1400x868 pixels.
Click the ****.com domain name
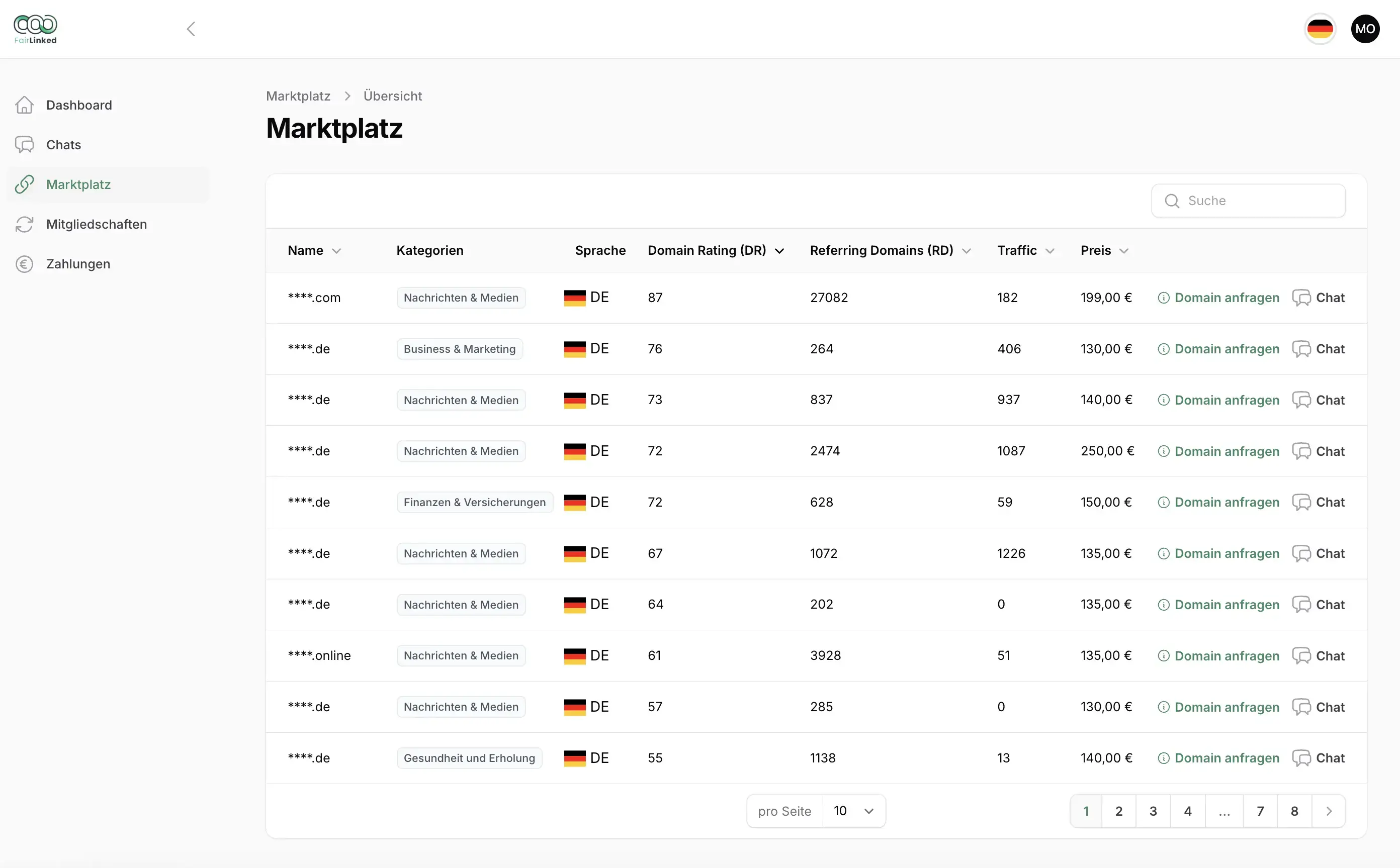(313, 298)
